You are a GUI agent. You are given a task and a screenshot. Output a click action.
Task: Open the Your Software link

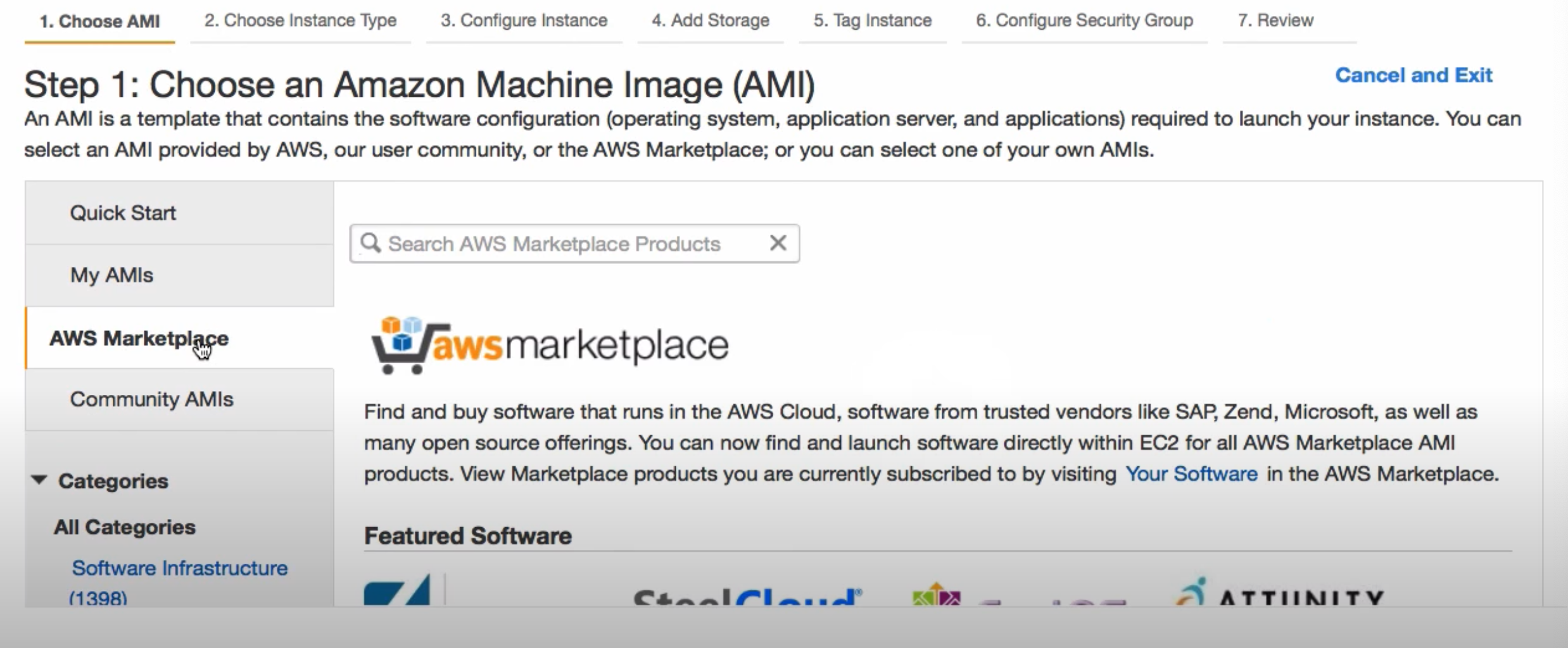pos(1191,474)
